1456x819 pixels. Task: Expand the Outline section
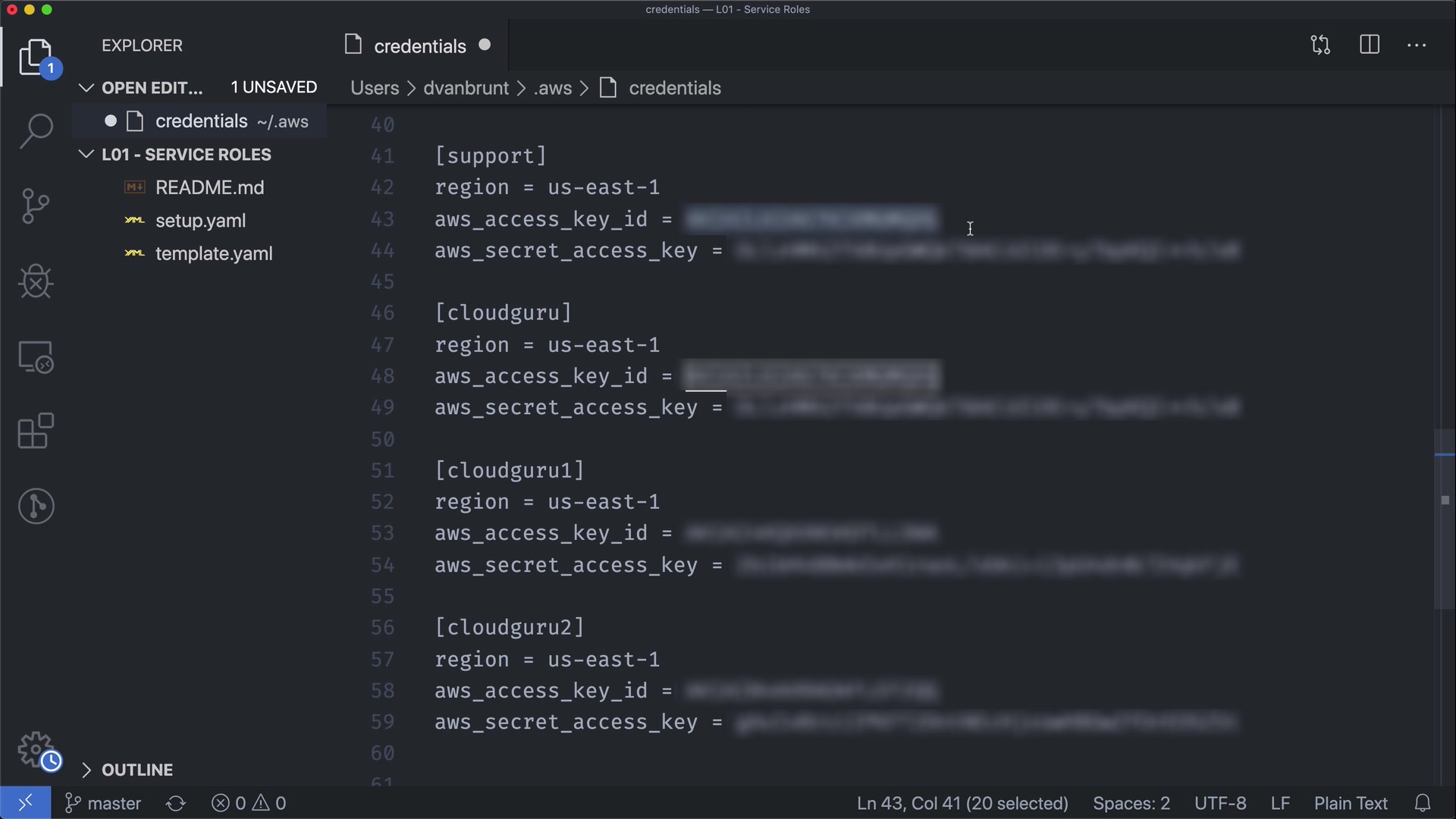tap(86, 770)
